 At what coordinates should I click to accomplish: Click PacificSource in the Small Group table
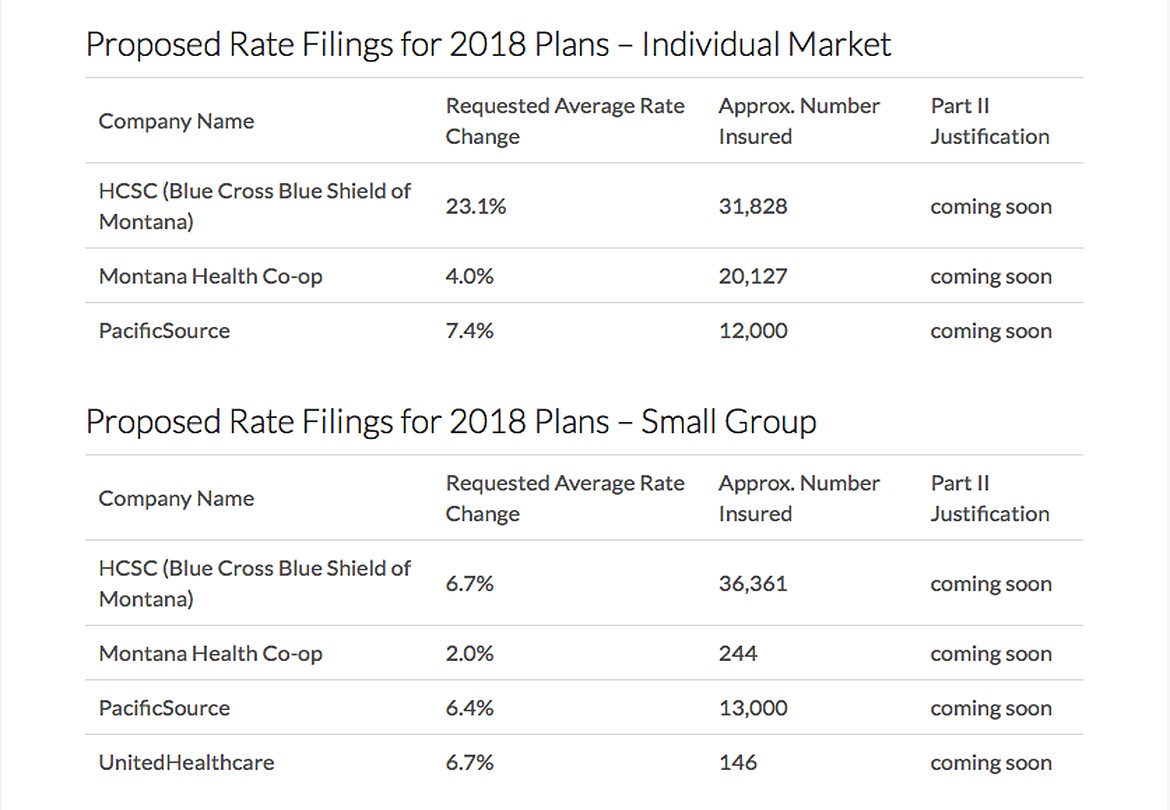(164, 708)
